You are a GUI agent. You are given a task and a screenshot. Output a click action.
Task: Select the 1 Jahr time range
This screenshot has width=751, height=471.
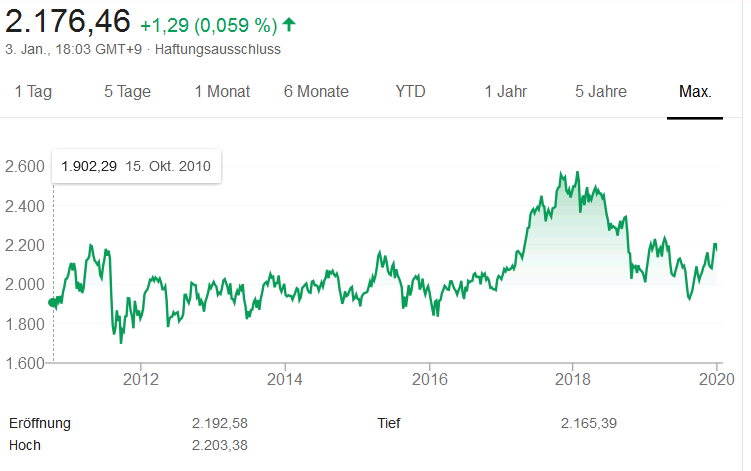coord(505,92)
